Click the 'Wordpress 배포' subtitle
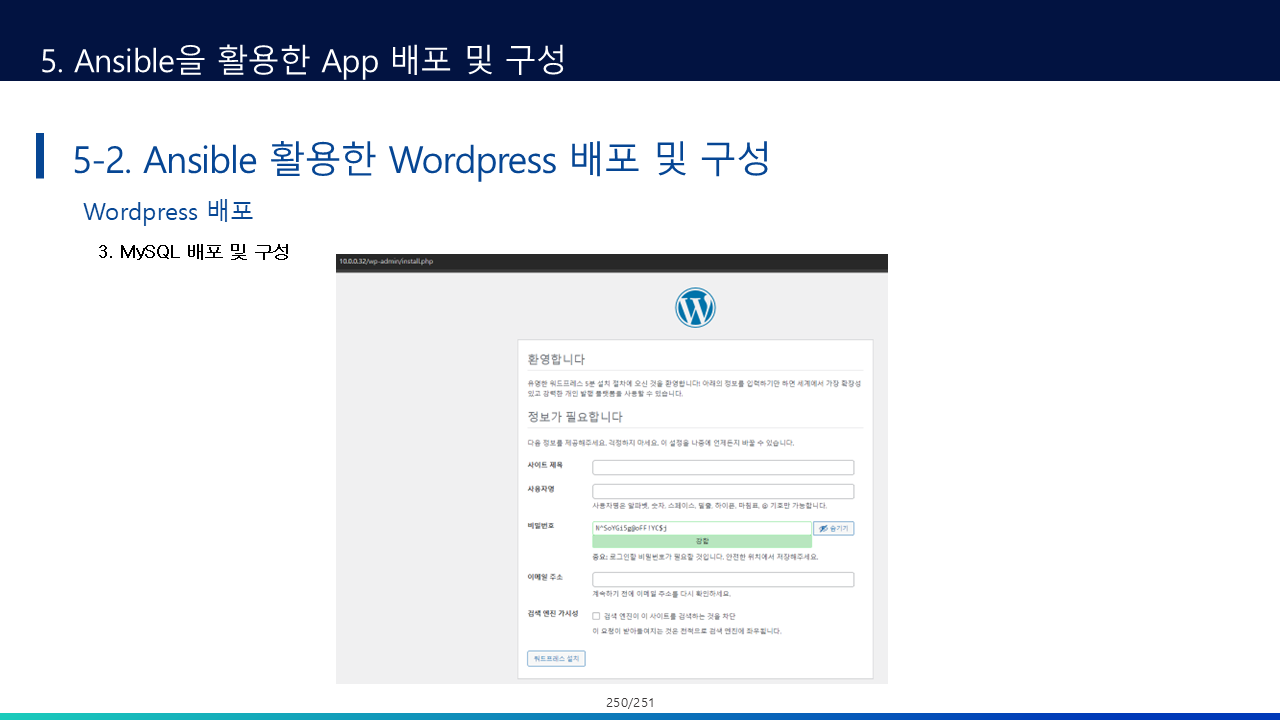 coord(168,211)
